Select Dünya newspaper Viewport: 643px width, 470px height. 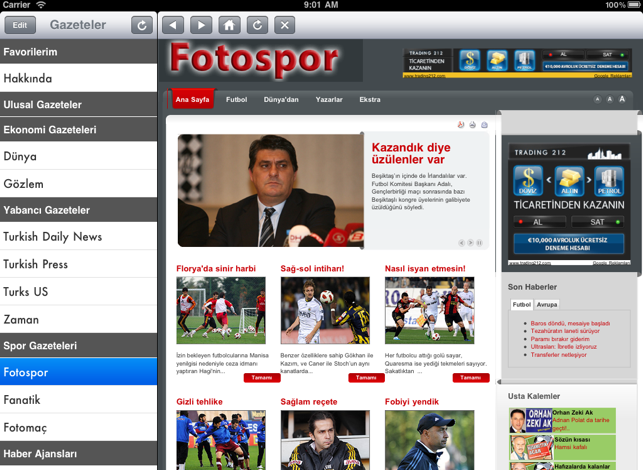coord(78,156)
